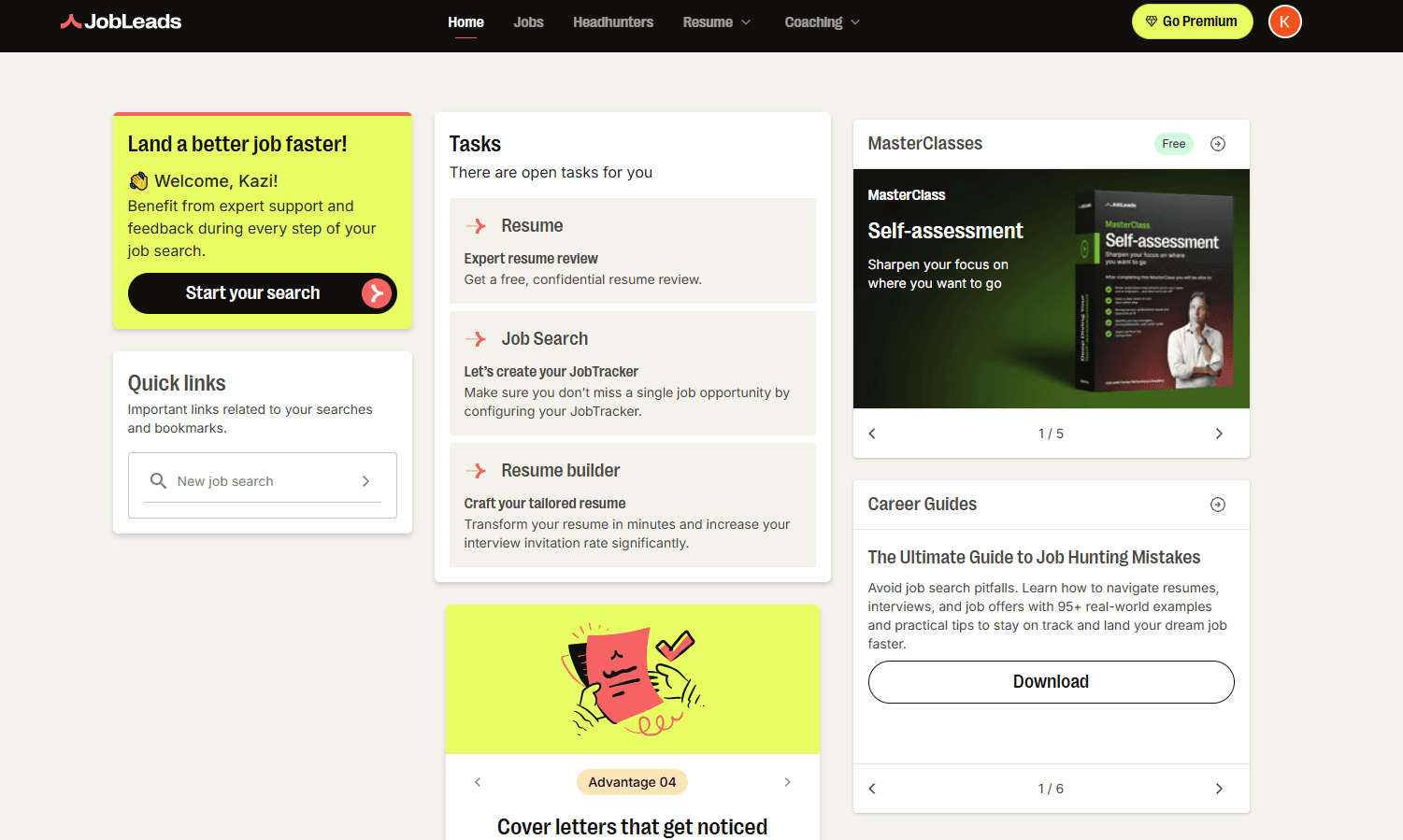The height and width of the screenshot is (840, 1403).
Task: Click Land a better job faster! heading
Action: [x=237, y=144]
